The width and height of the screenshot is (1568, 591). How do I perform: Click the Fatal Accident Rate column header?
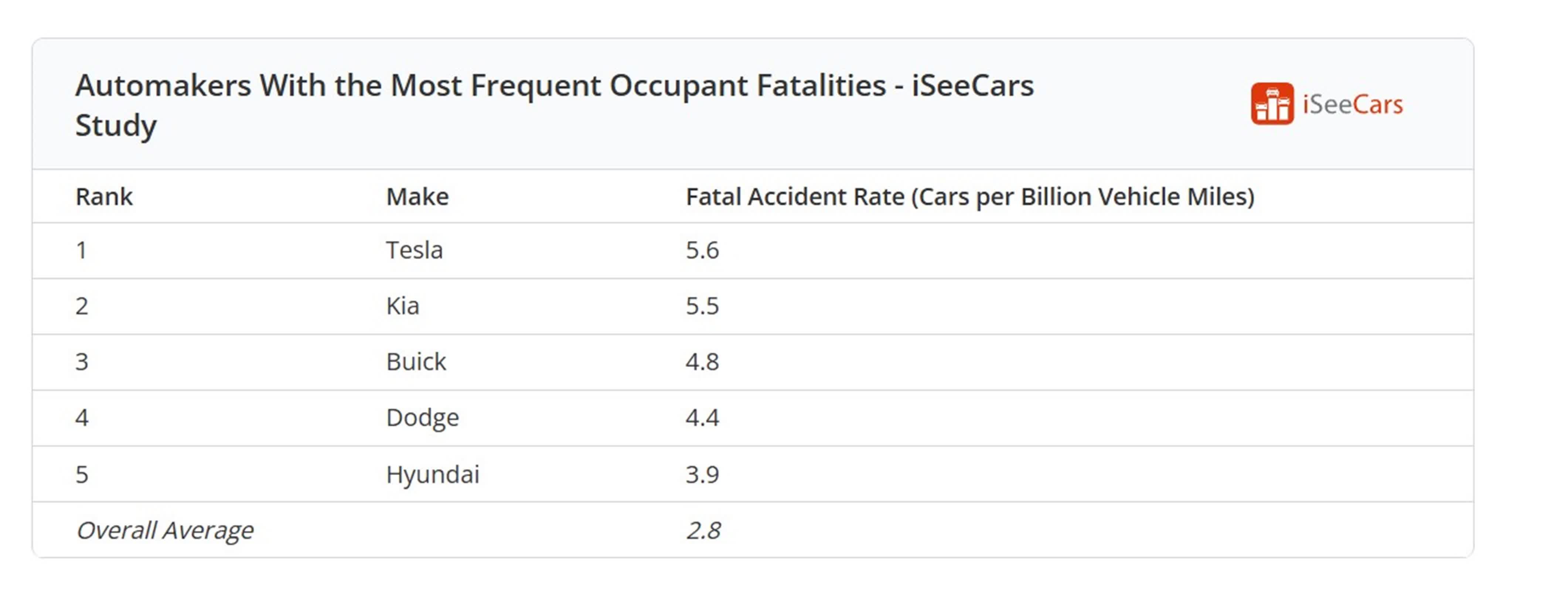click(x=969, y=197)
